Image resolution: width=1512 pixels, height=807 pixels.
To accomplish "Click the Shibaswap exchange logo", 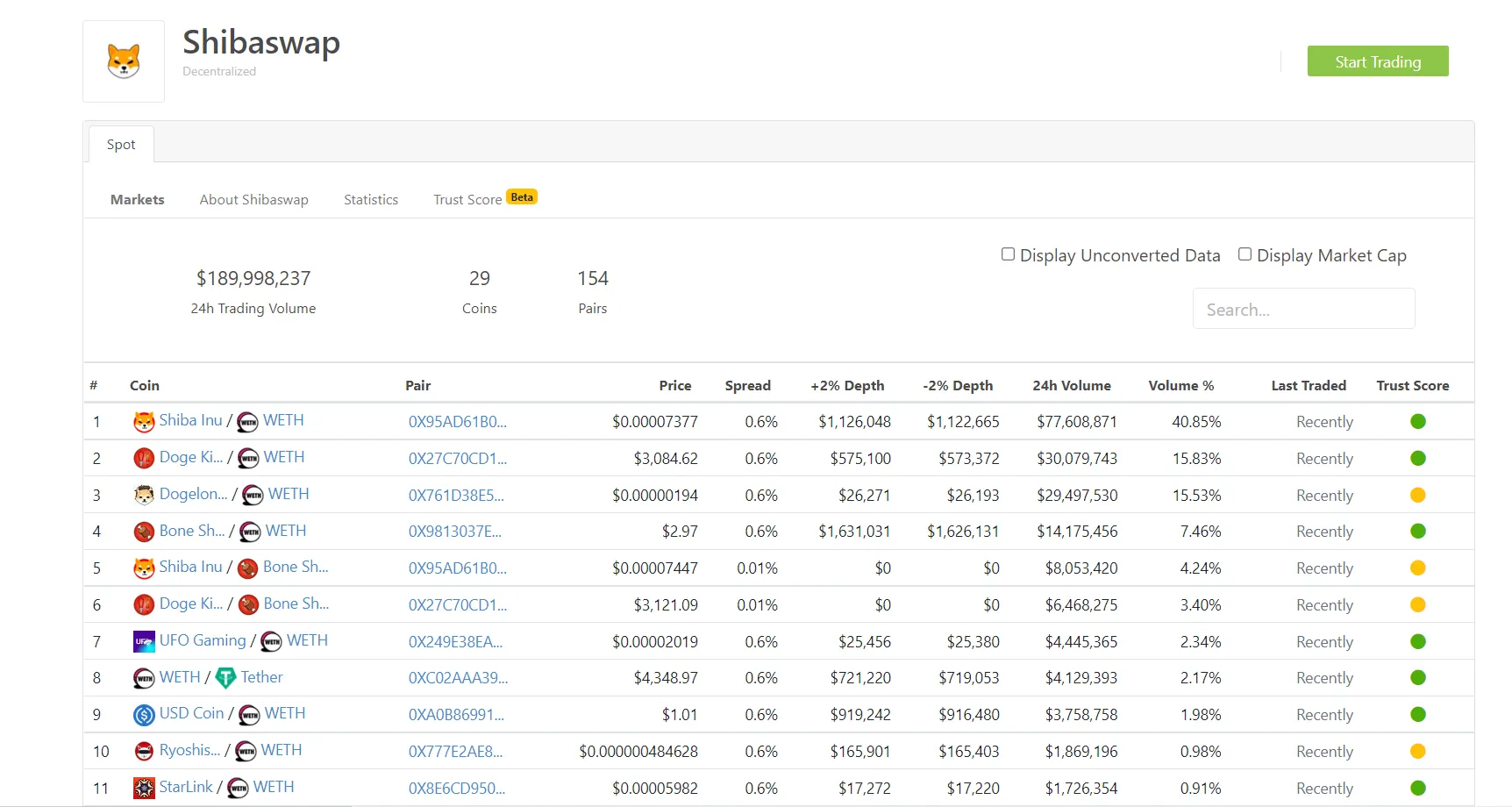I will pyautogui.click(x=124, y=61).
